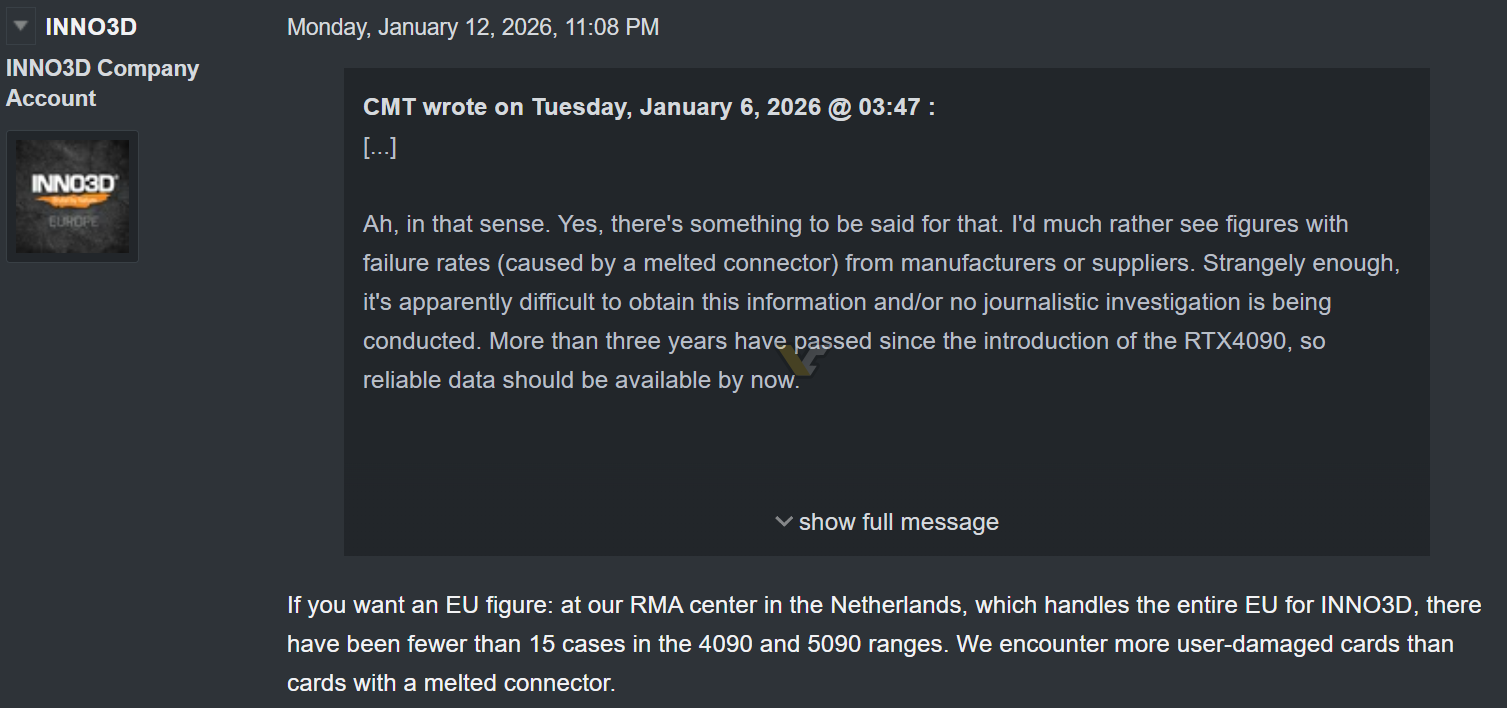Click the chevron beside show full message
The image size is (1507, 708).
click(784, 522)
